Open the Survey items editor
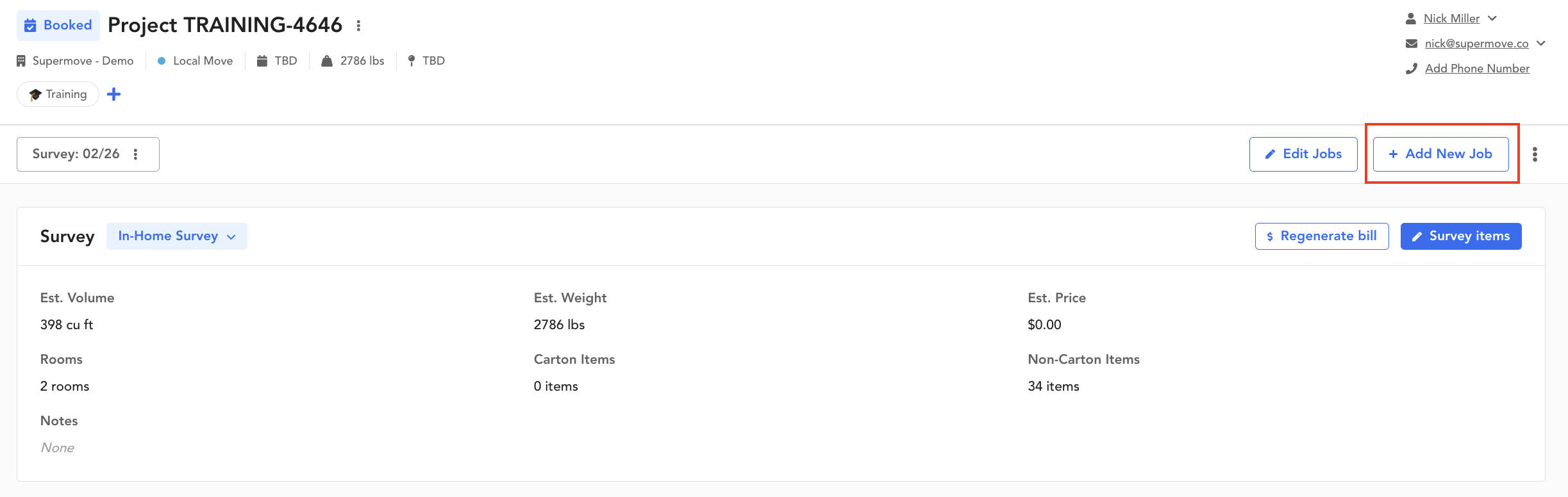 click(1461, 236)
